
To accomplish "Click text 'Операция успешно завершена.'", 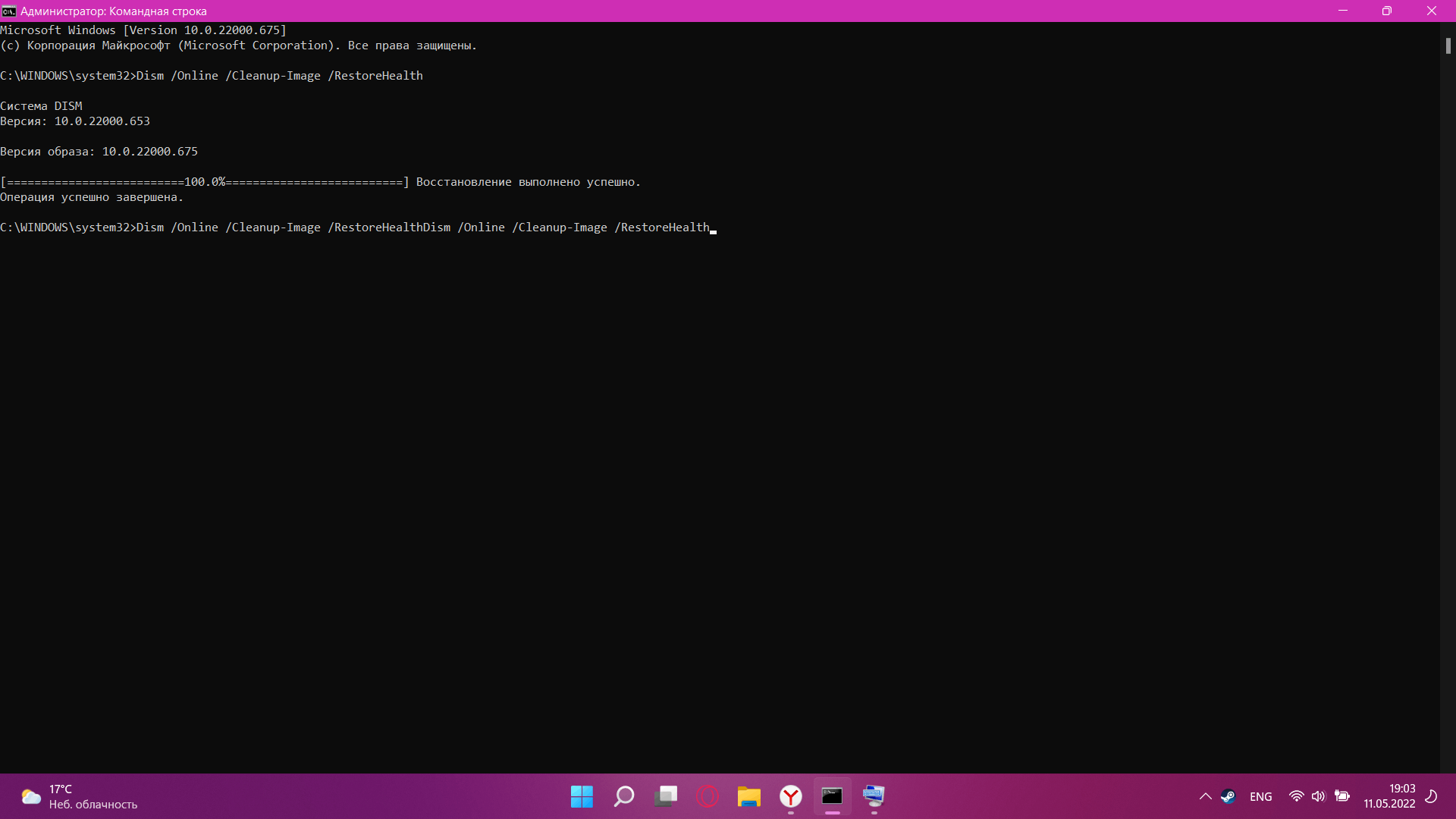I will click(x=92, y=197).
